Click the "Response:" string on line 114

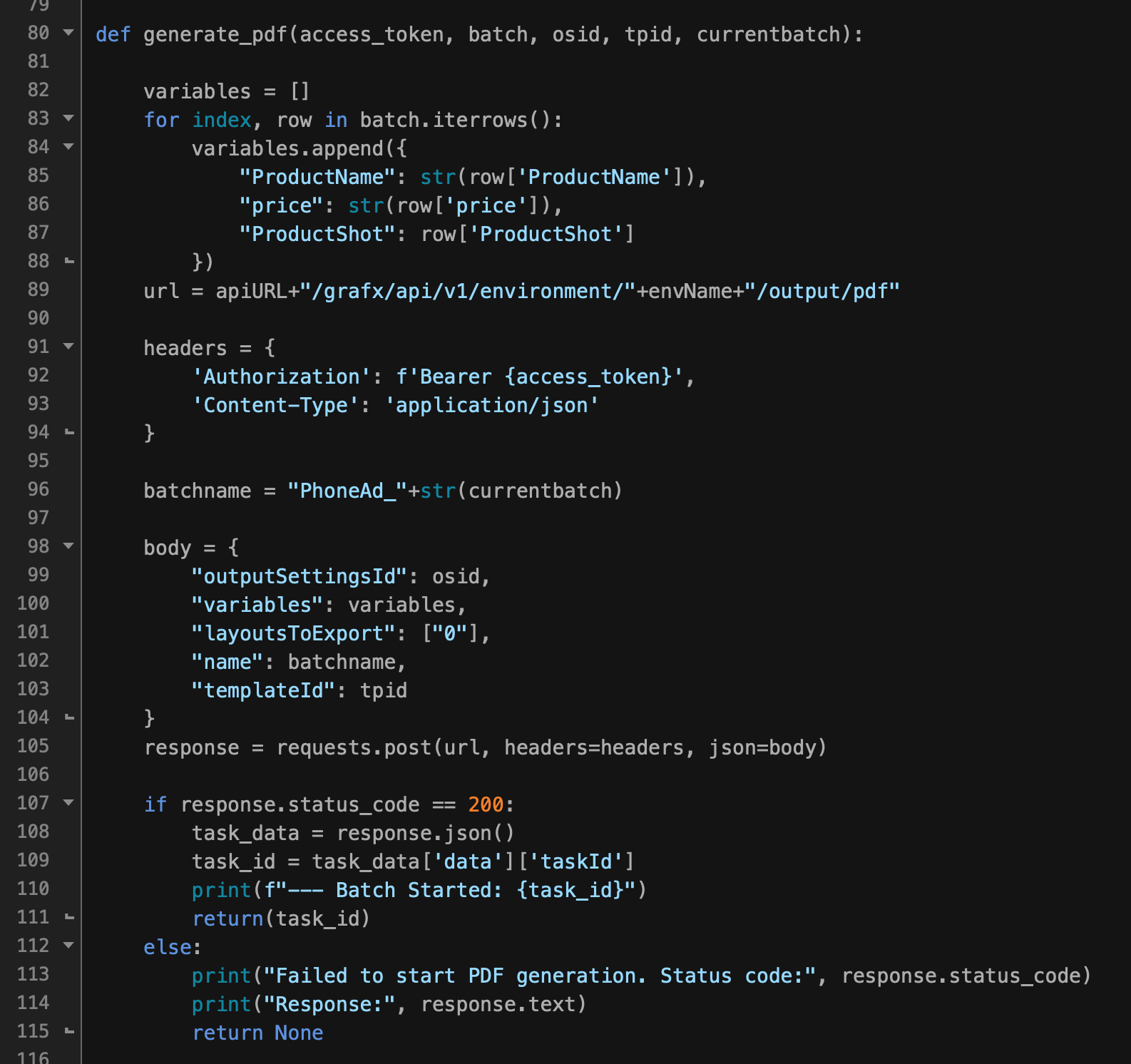[x=329, y=1004]
